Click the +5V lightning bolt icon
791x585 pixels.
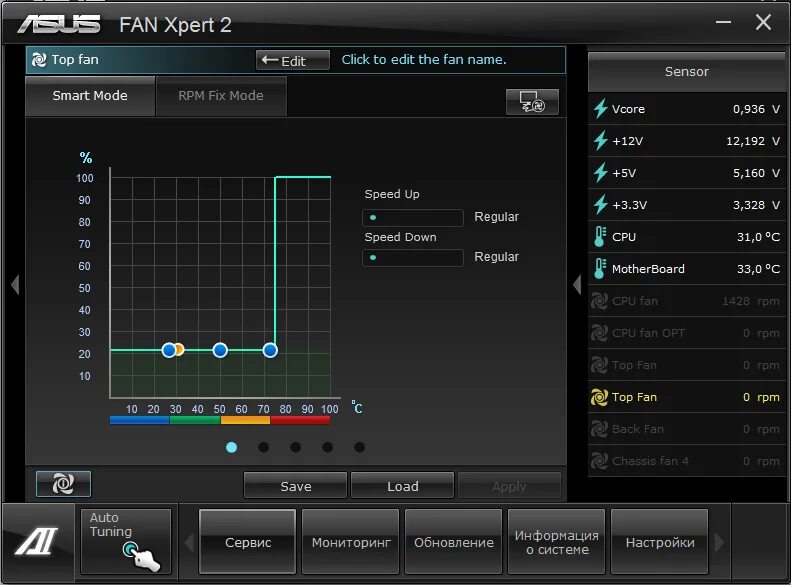pyautogui.click(x=600, y=173)
